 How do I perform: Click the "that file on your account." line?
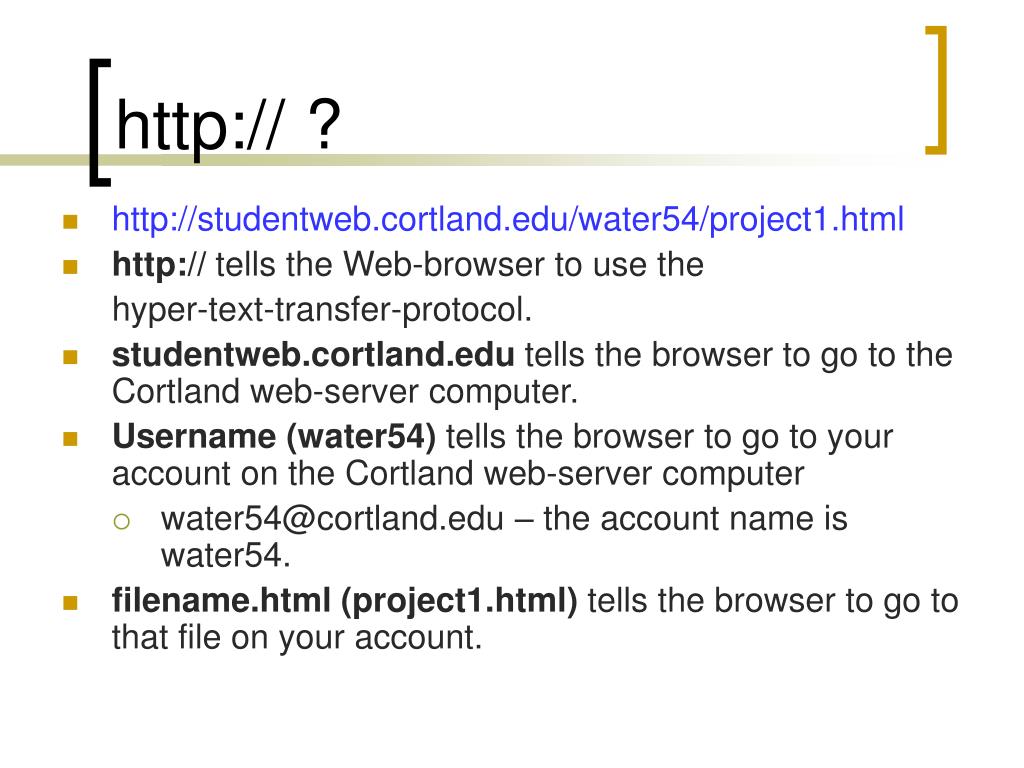[297, 637]
